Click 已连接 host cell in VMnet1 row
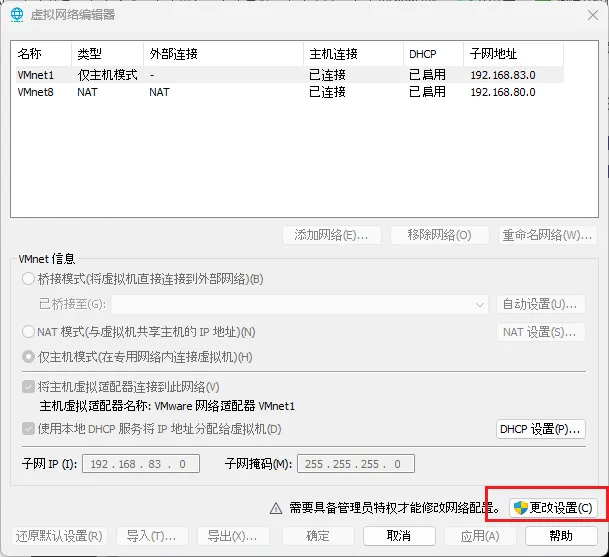The height and width of the screenshot is (557, 609). tap(327, 75)
